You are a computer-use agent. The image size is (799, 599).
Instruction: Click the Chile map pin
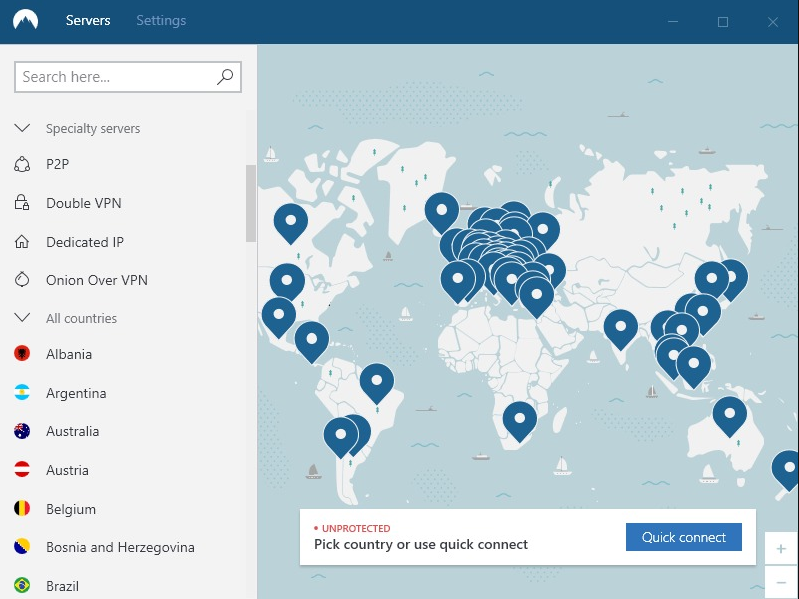[x=340, y=437]
